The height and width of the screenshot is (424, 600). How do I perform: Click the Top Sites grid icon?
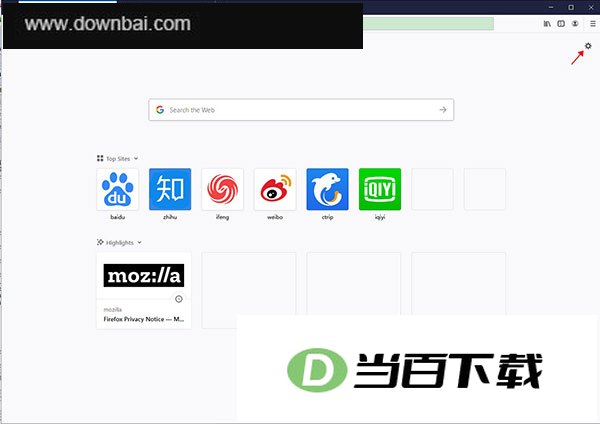coord(100,158)
